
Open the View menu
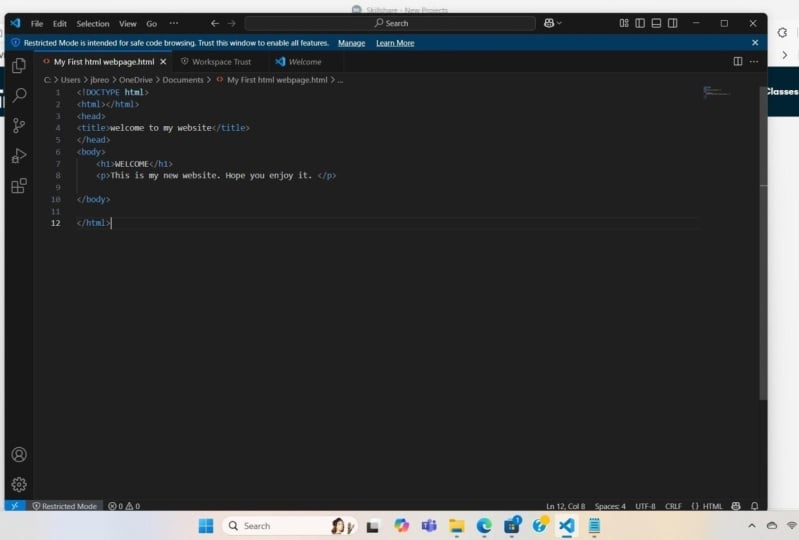point(127,23)
